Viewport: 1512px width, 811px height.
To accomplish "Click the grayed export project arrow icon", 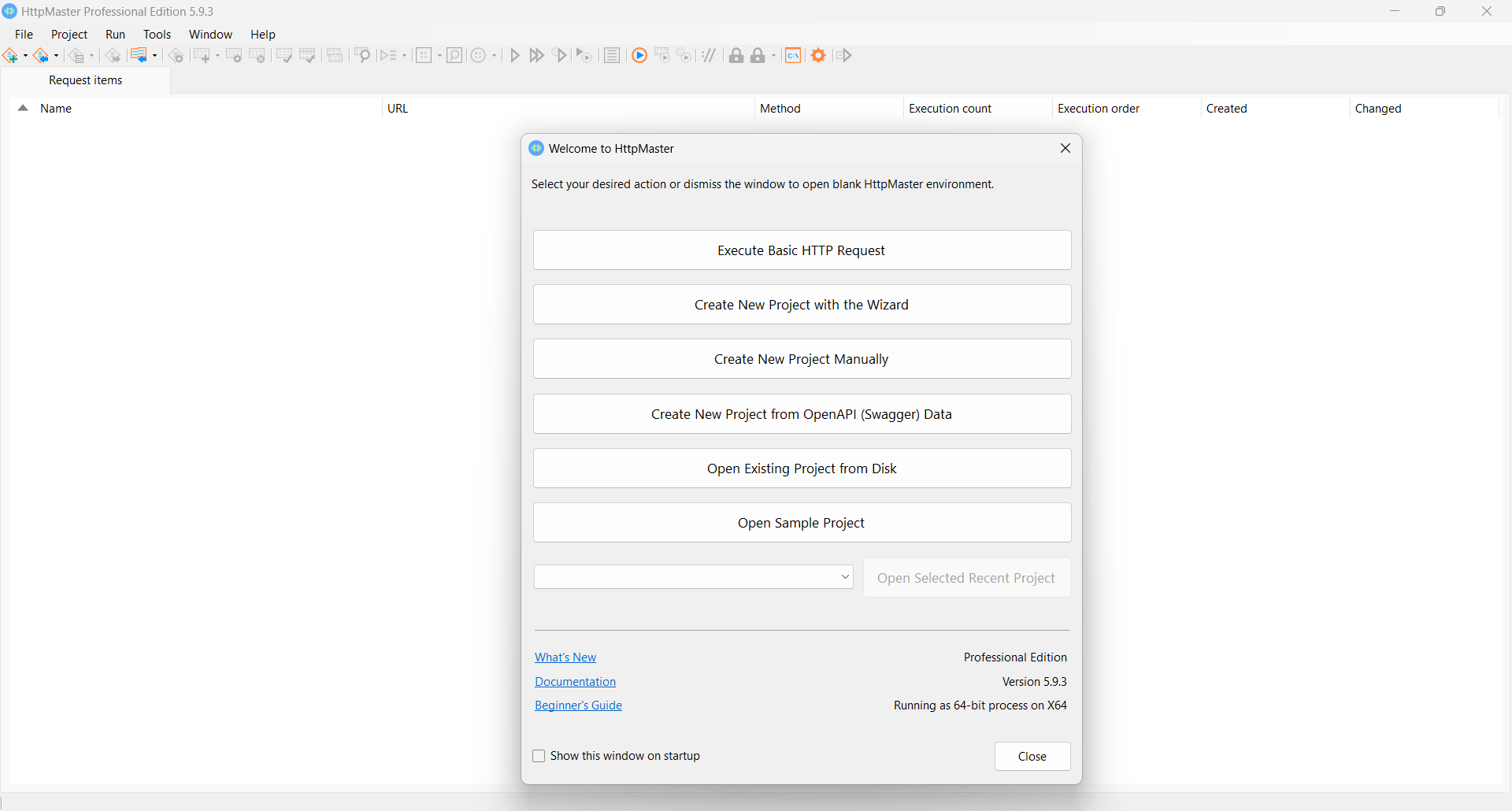I will 113,55.
